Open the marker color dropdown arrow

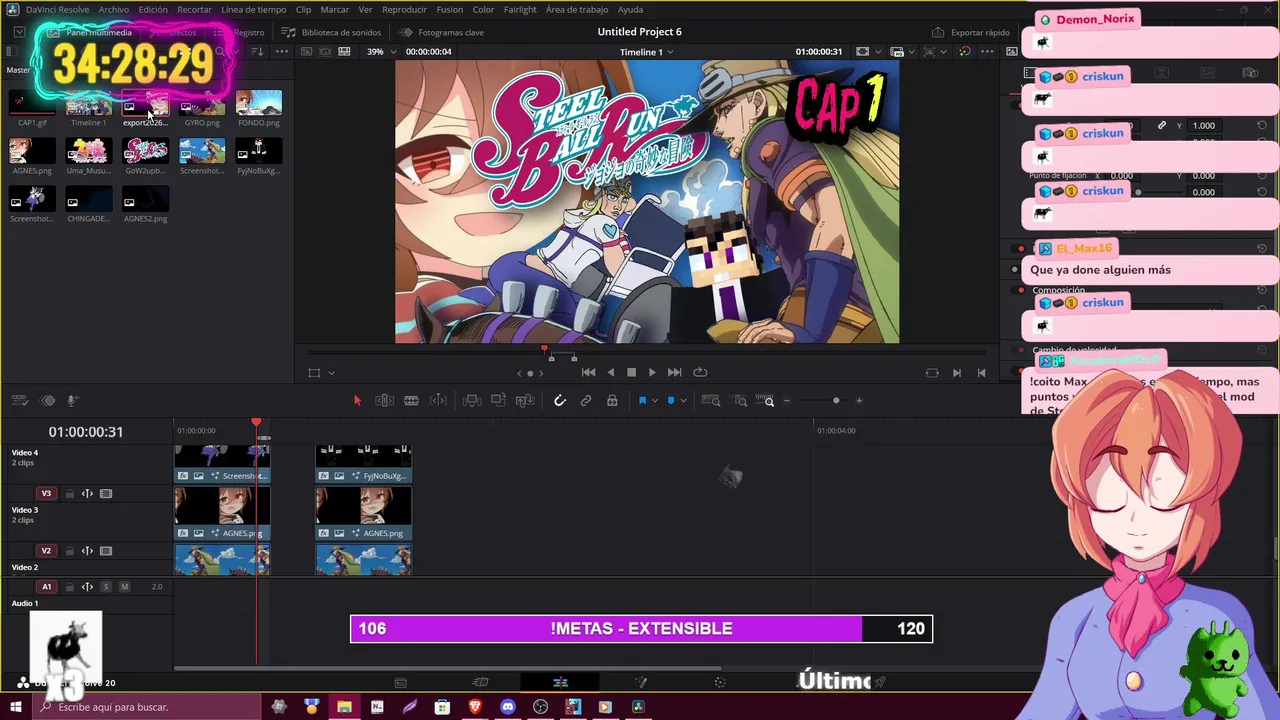point(683,401)
